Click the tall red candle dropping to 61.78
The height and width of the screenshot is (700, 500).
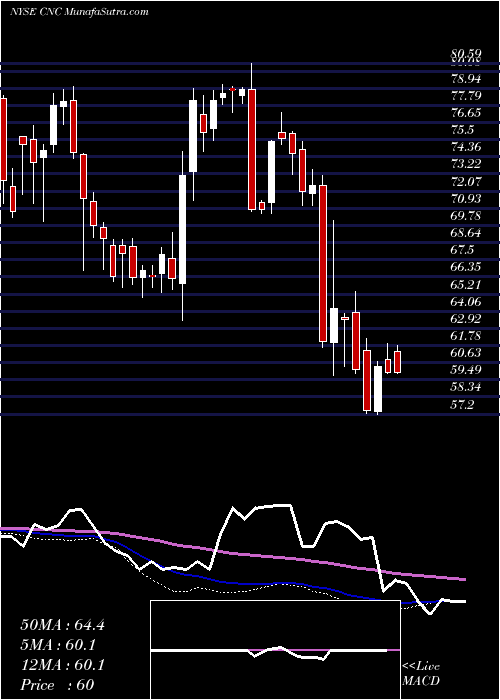coord(323,263)
